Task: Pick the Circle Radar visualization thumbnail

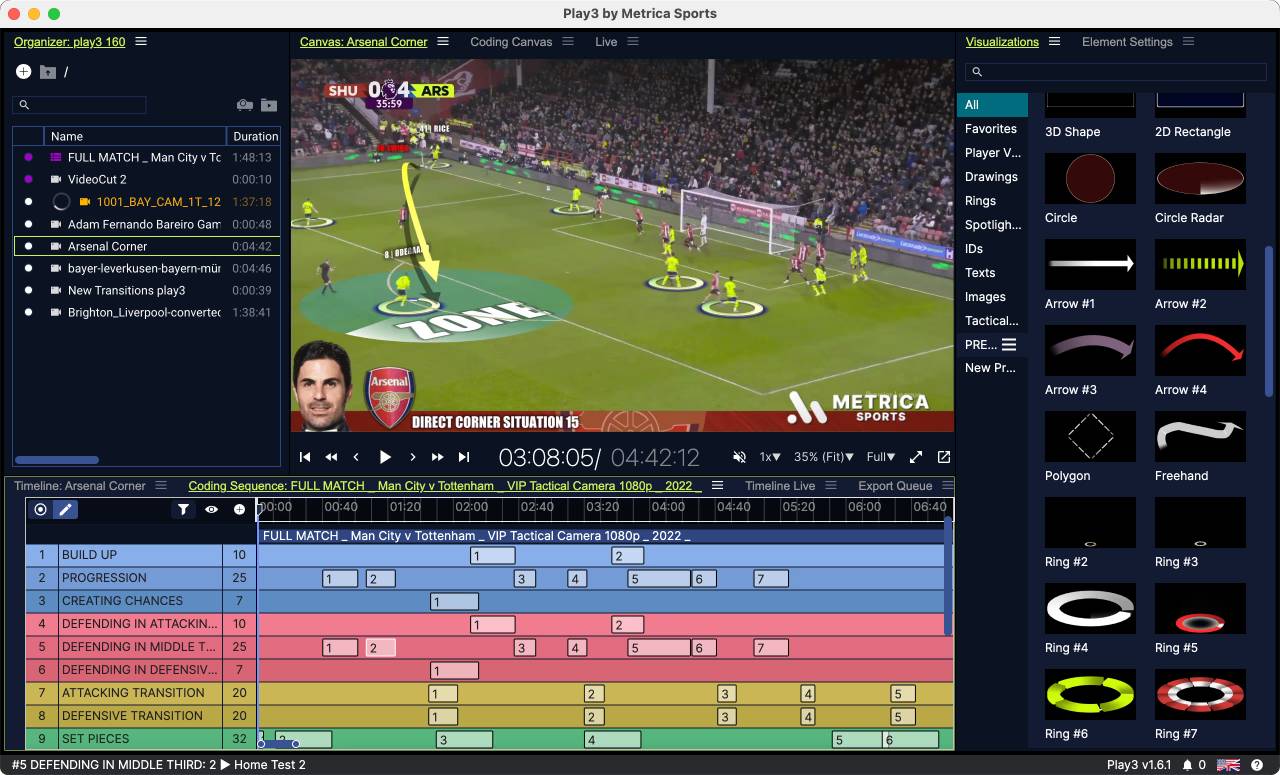Action: tap(1200, 178)
